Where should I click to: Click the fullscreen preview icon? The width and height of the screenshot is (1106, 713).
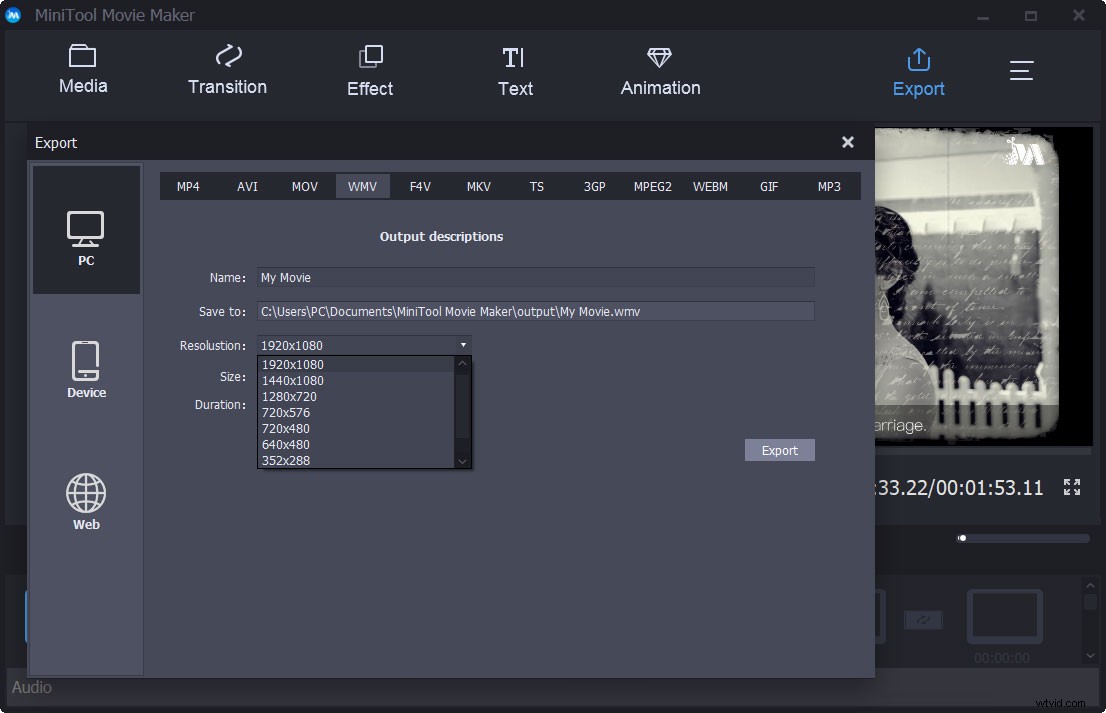tap(1071, 487)
